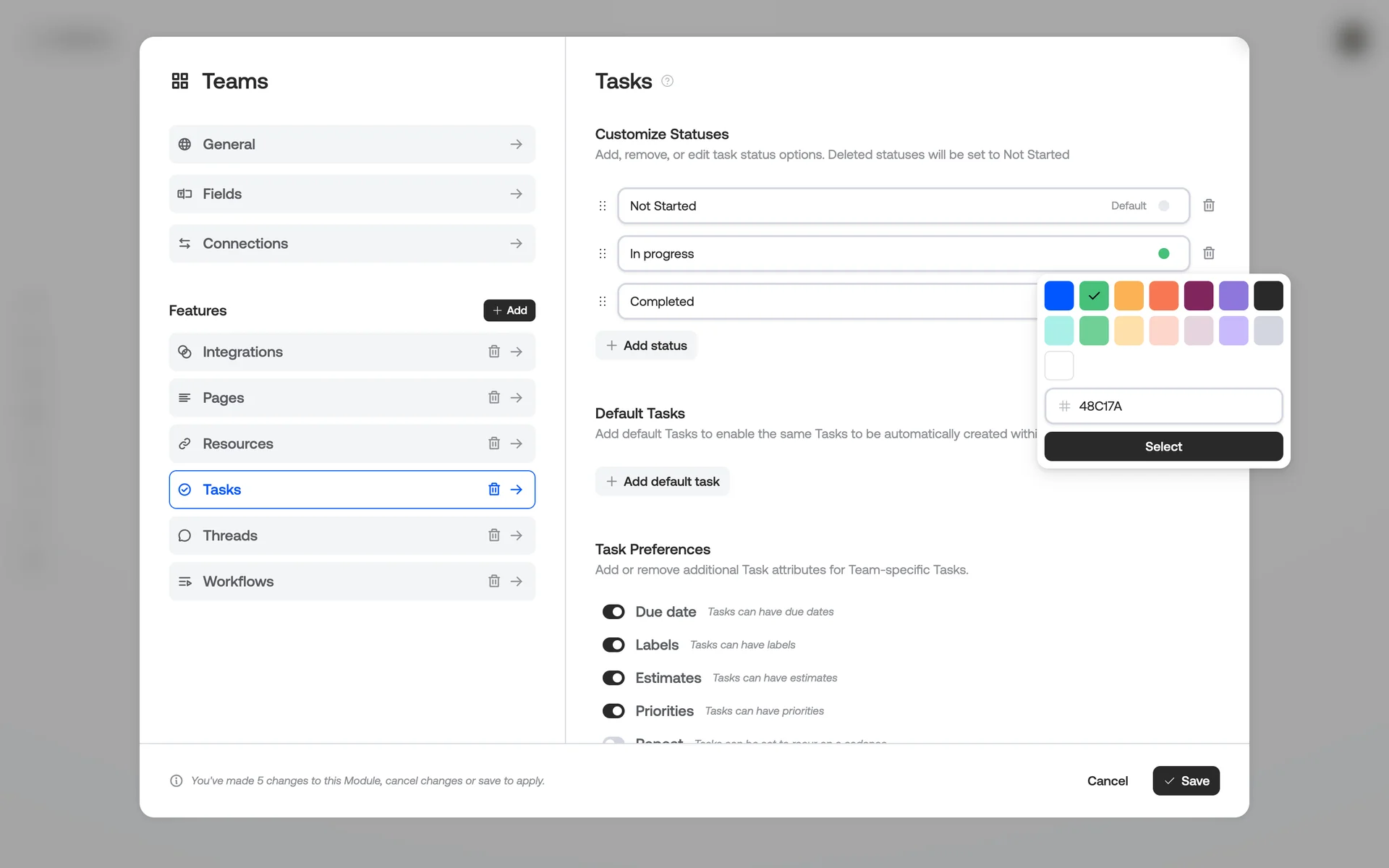Viewport: 1389px width, 868px height.
Task: Remove the Integrations feature via trash icon
Action: click(493, 352)
